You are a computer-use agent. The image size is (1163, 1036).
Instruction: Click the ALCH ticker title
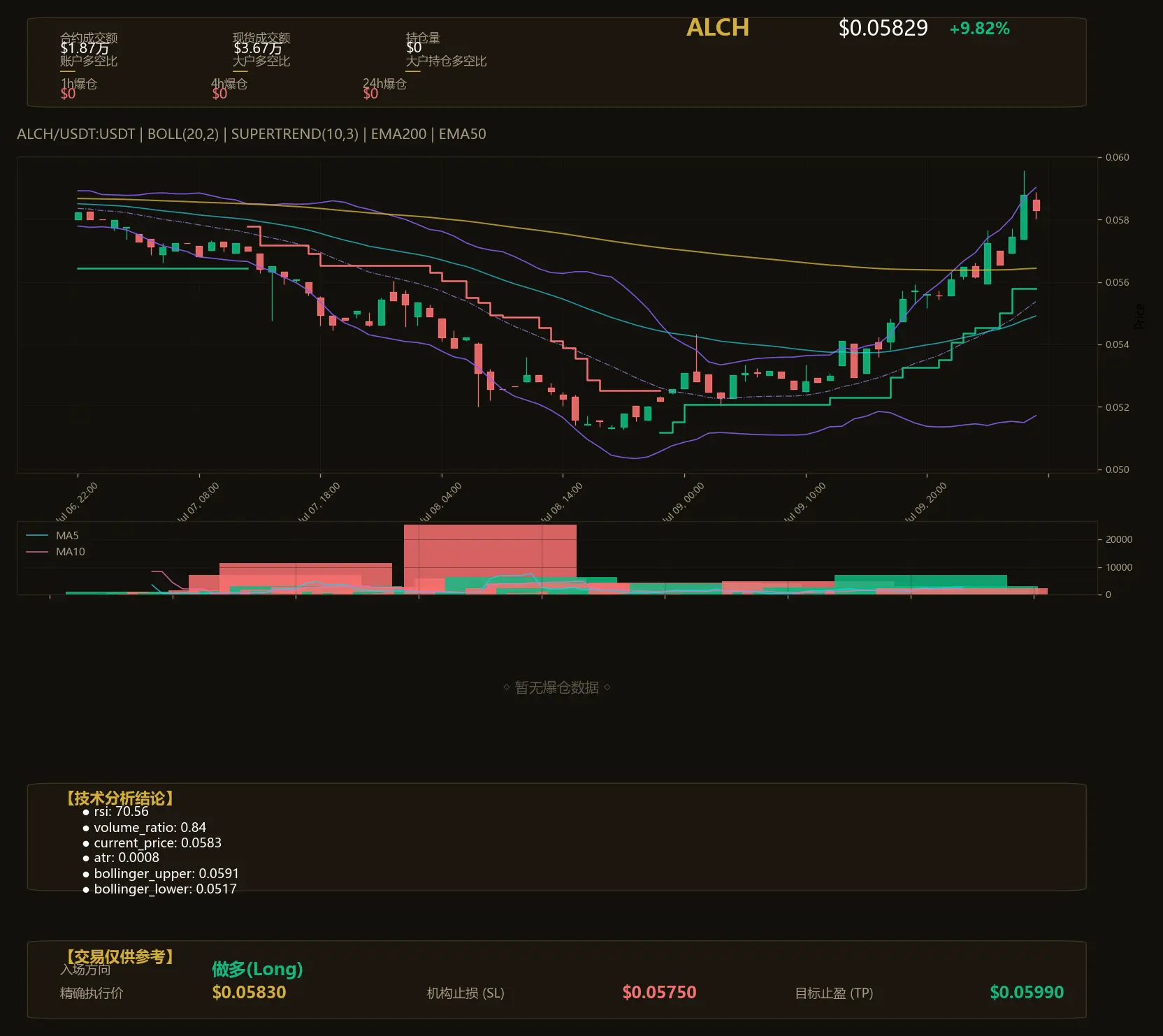718,28
